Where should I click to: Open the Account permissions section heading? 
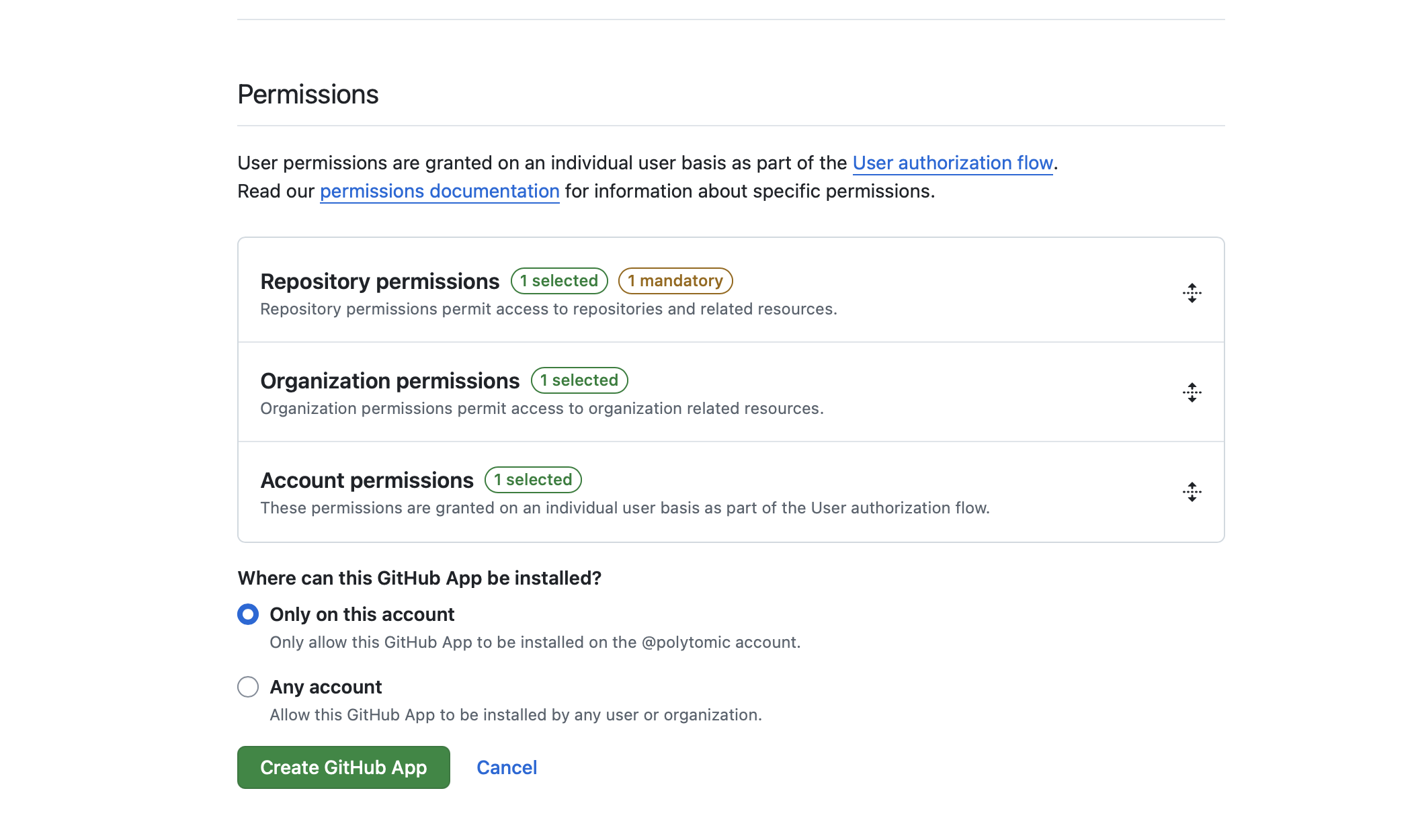[x=367, y=480]
